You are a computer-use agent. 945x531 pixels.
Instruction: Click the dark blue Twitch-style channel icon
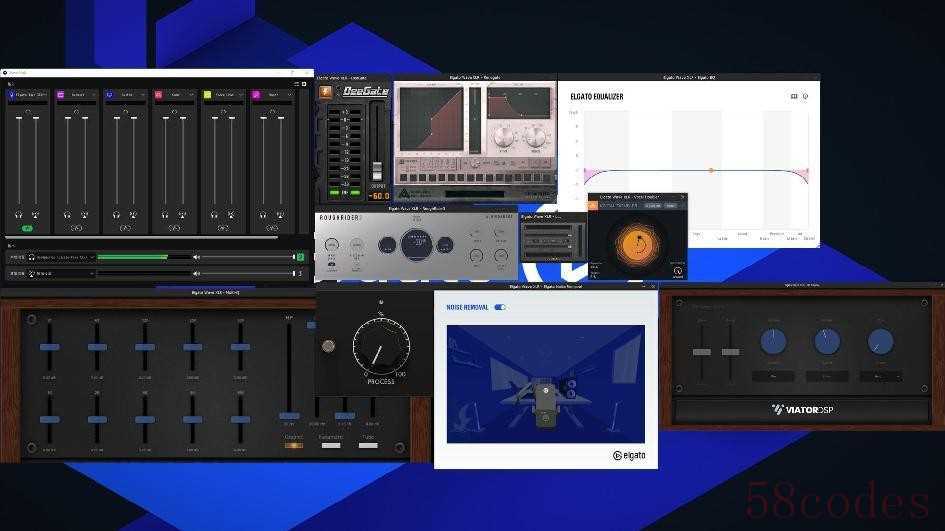pyautogui.click(x=109, y=95)
